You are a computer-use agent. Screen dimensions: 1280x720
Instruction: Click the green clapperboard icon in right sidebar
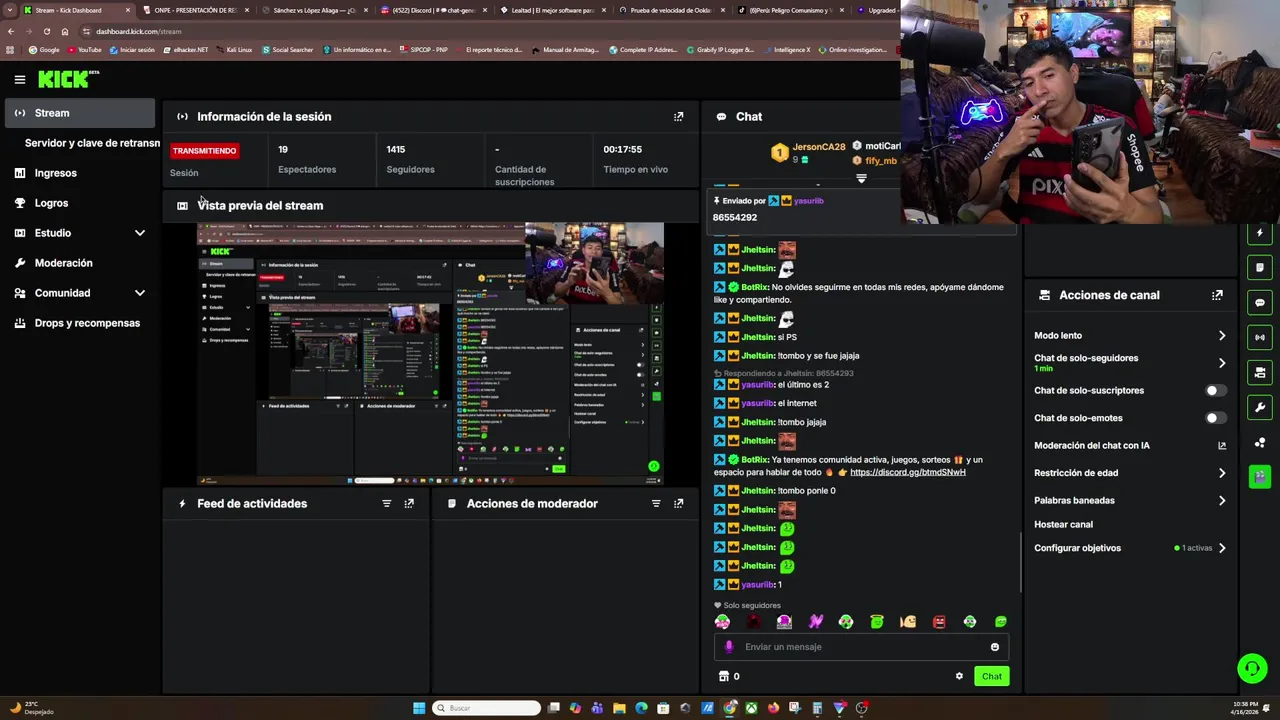point(1260,476)
